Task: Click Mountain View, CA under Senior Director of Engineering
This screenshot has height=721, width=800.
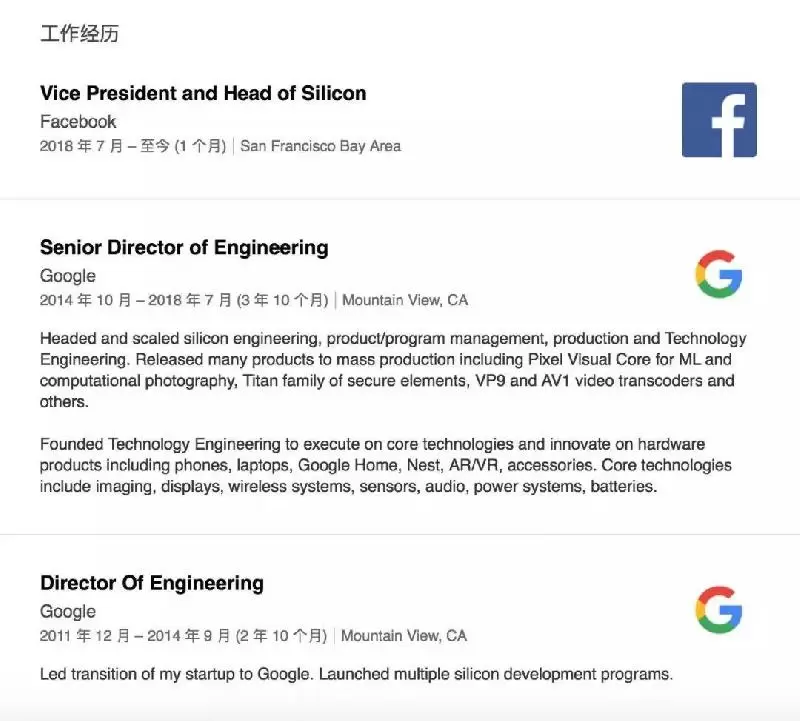Action: (x=405, y=300)
